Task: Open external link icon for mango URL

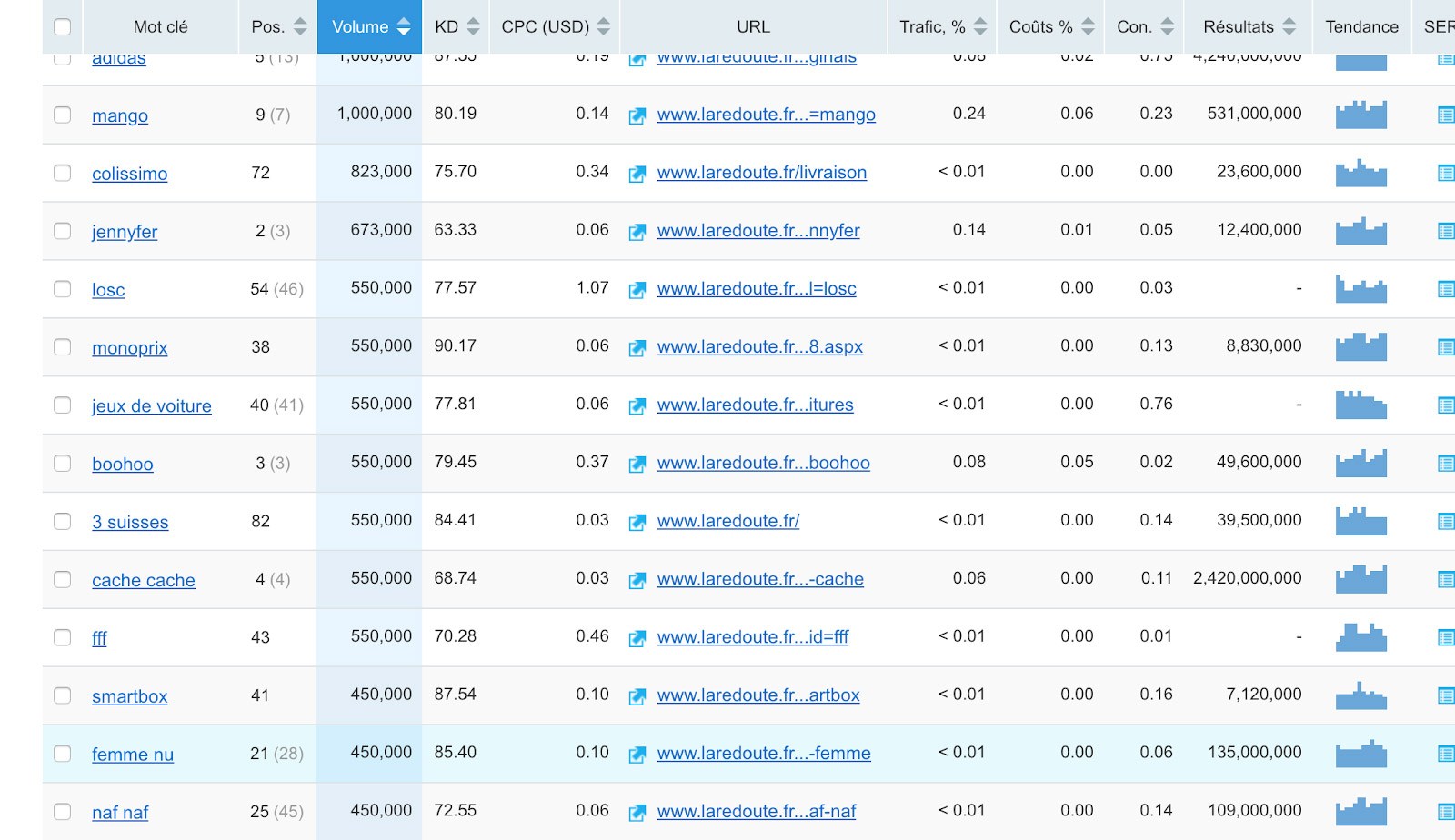Action: coord(637,115)
